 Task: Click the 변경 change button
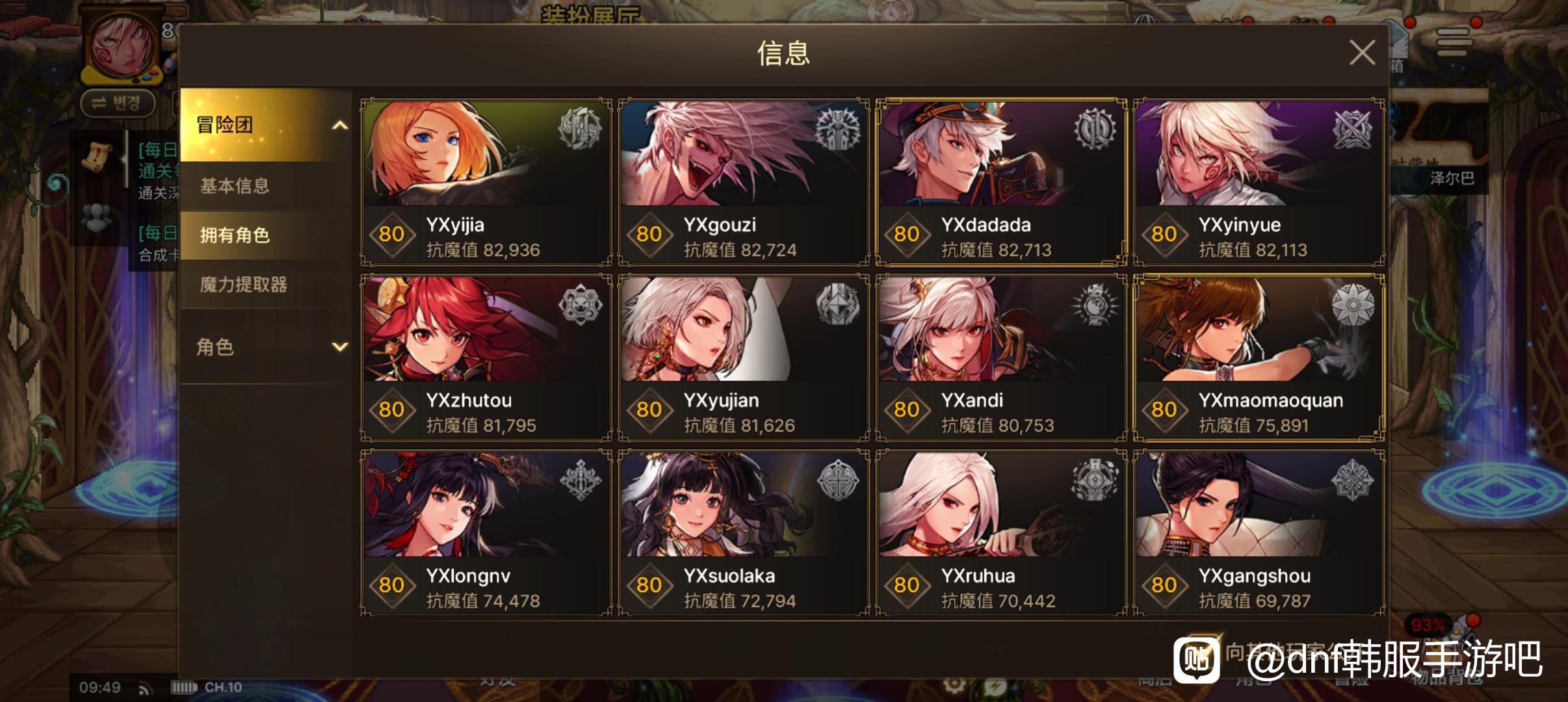tap(118, 103)
